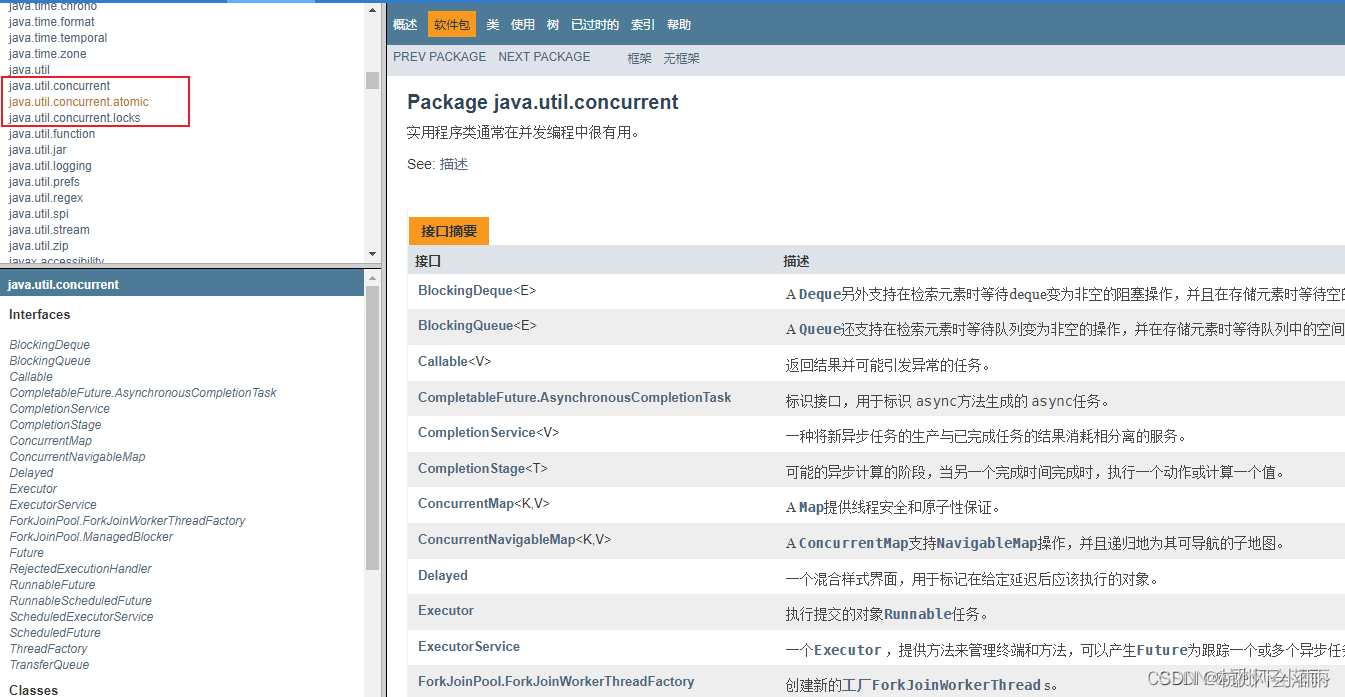1345x697 pixels.
Task: Open ConcurrentNavigableMap<K,V> in interface table
Action: coord(514,540)
